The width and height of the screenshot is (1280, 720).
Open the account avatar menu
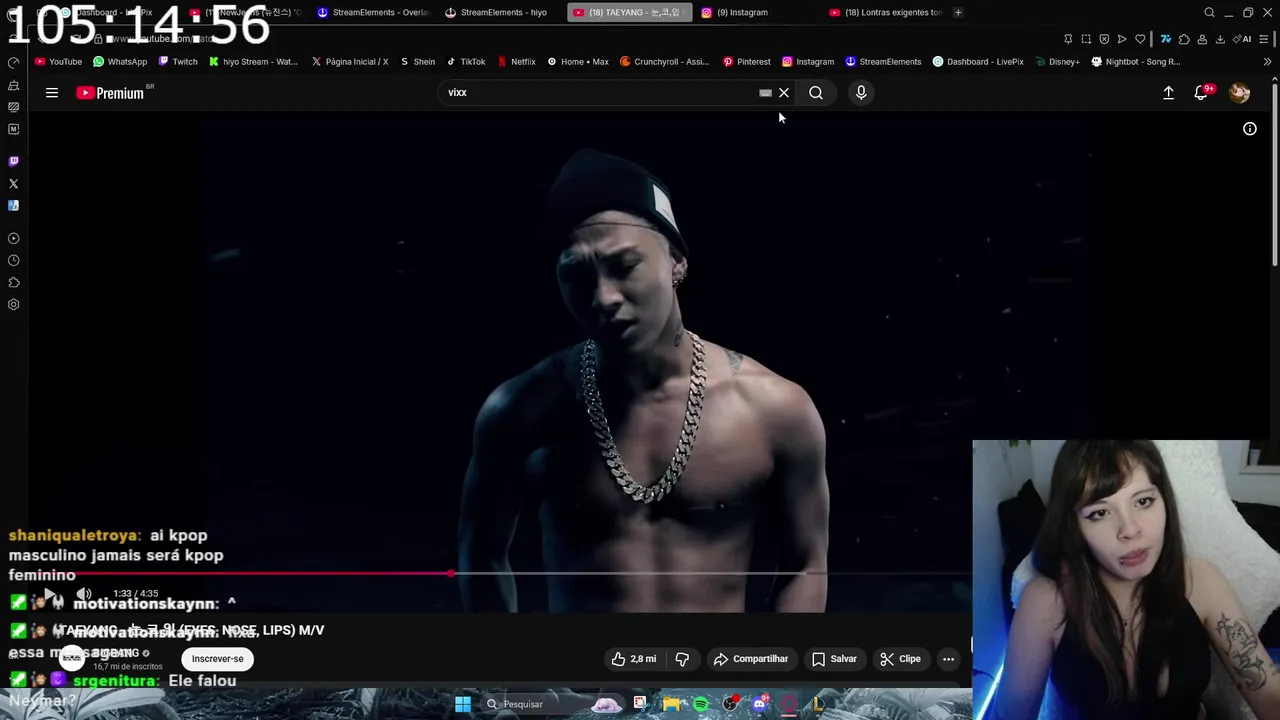click(x=1240, y=93)
